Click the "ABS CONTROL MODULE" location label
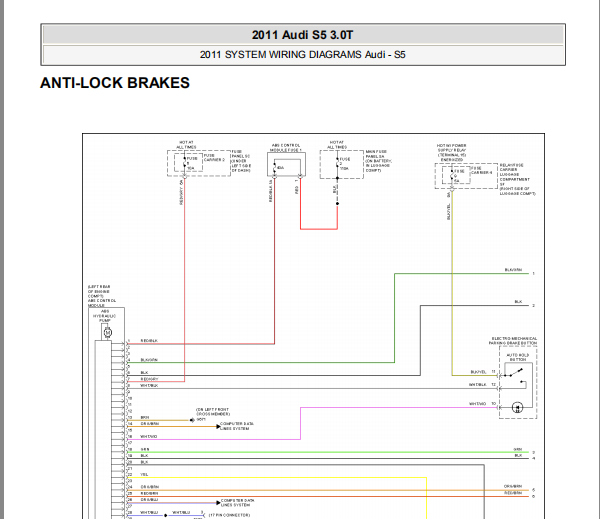 [x=102, y=296]
